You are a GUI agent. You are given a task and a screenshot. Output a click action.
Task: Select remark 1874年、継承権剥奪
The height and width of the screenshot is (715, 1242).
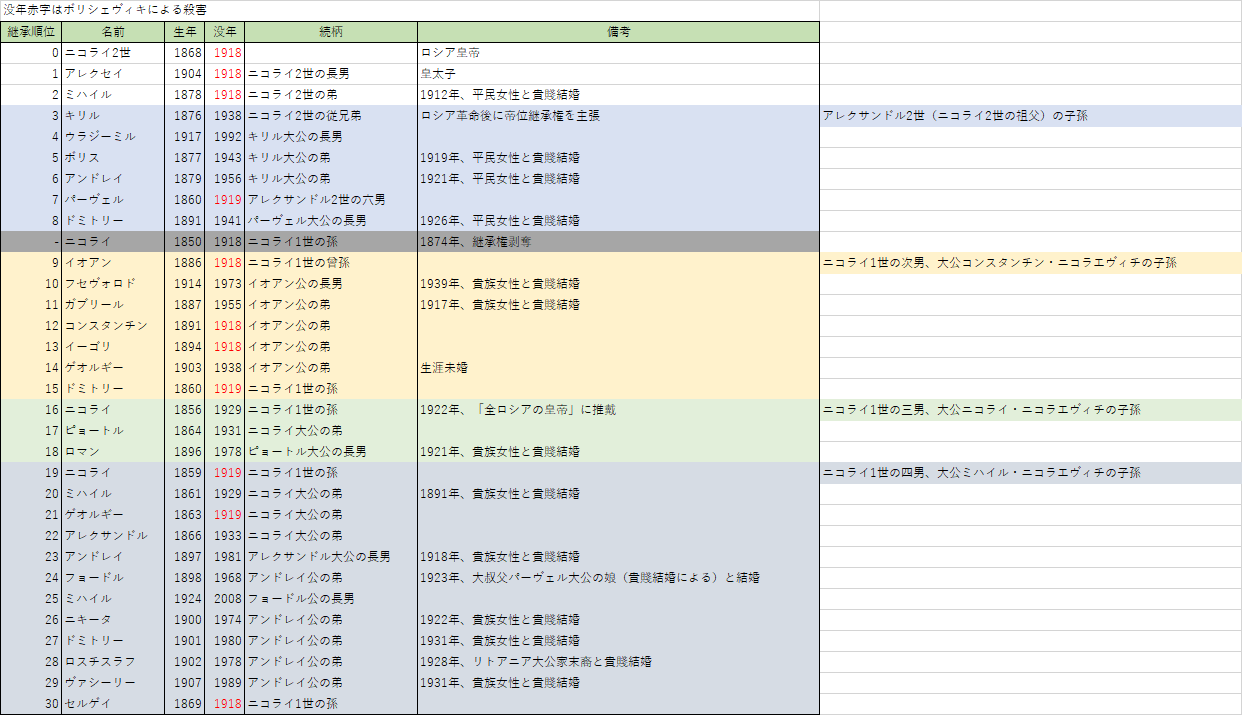(x=619, y=242)
